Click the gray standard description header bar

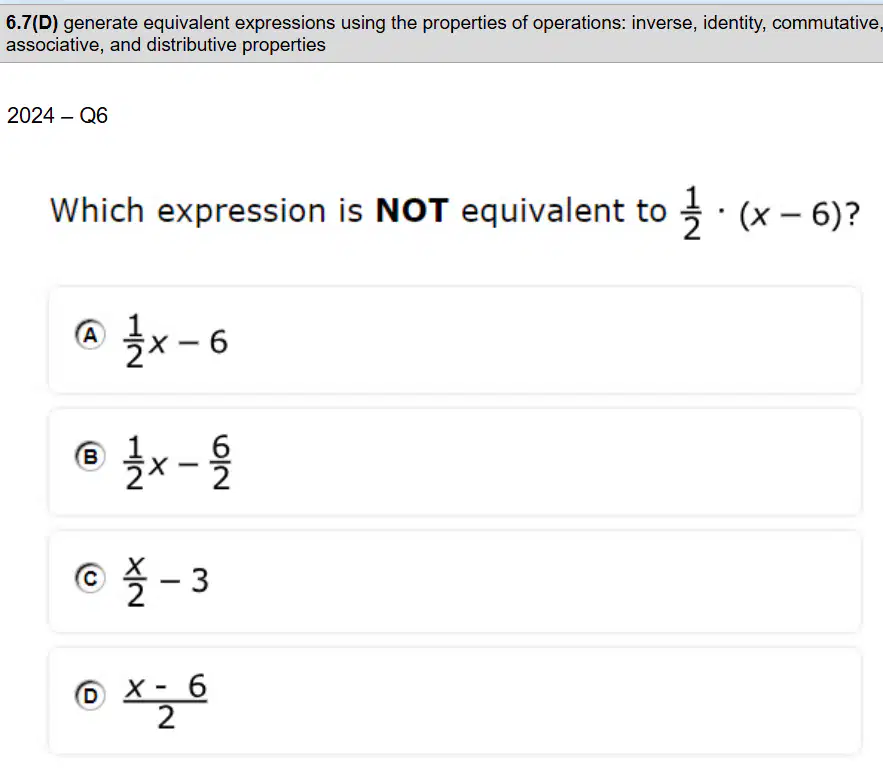click(442, 34)
